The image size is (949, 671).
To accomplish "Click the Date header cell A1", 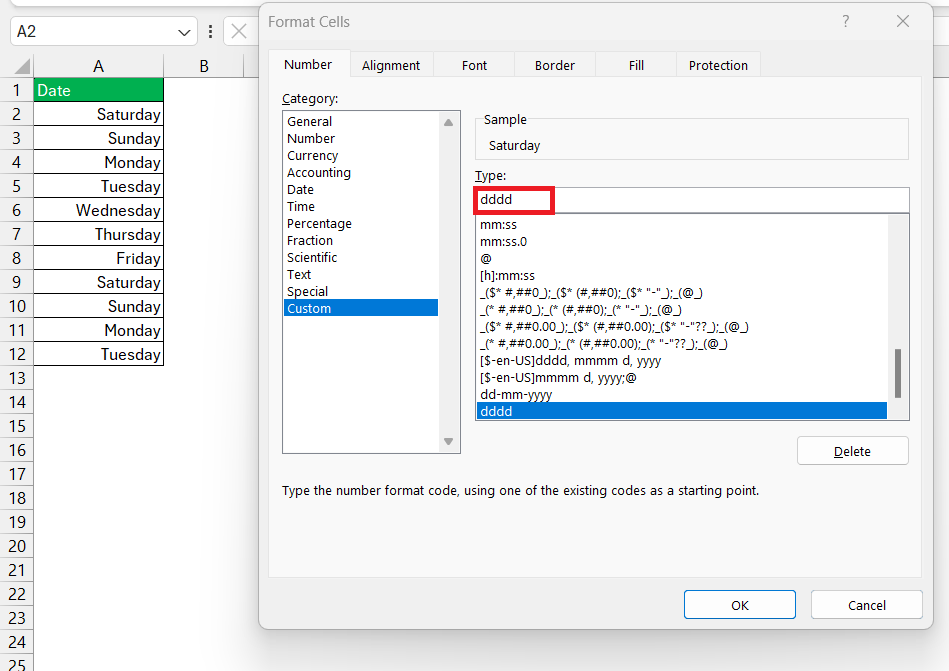I will [99, 90].
